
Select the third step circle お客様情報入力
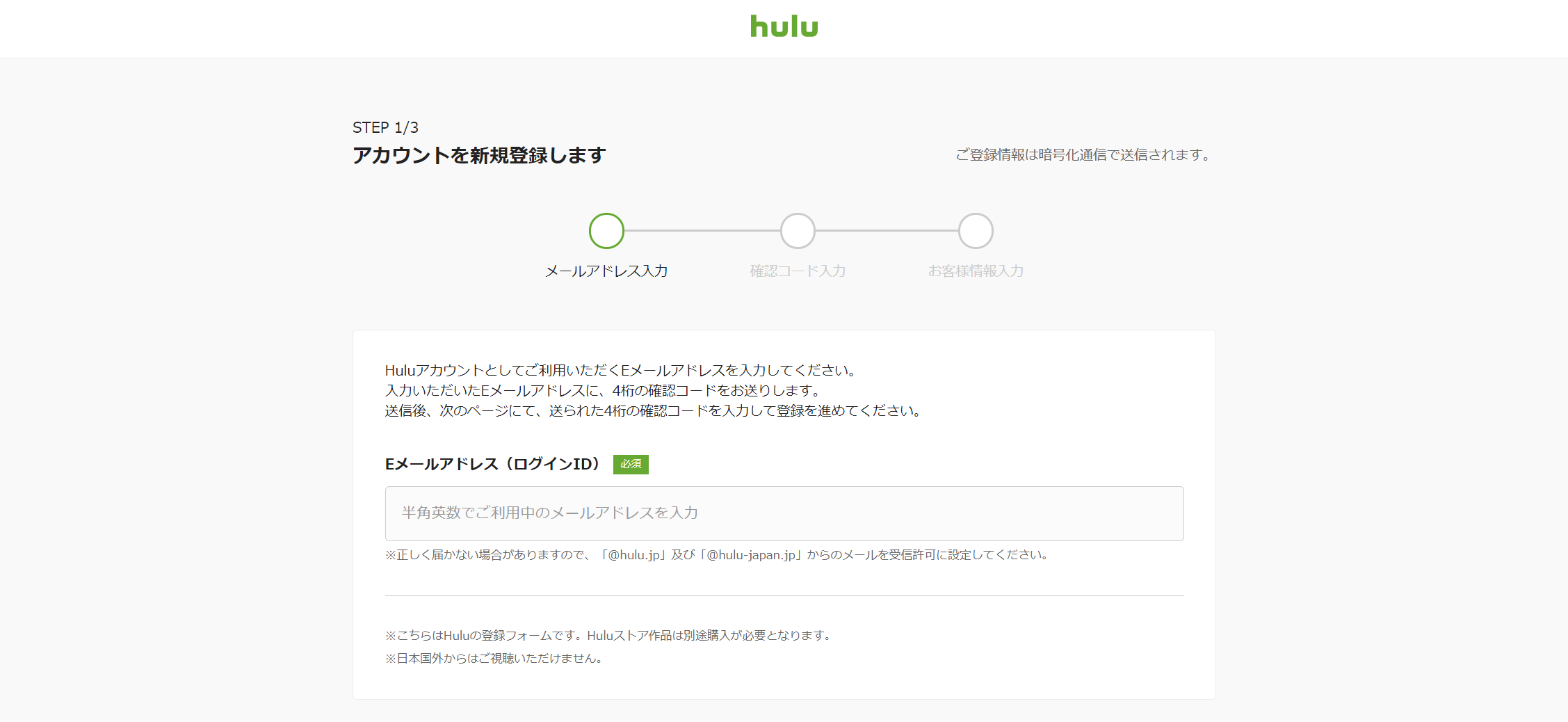976,231
